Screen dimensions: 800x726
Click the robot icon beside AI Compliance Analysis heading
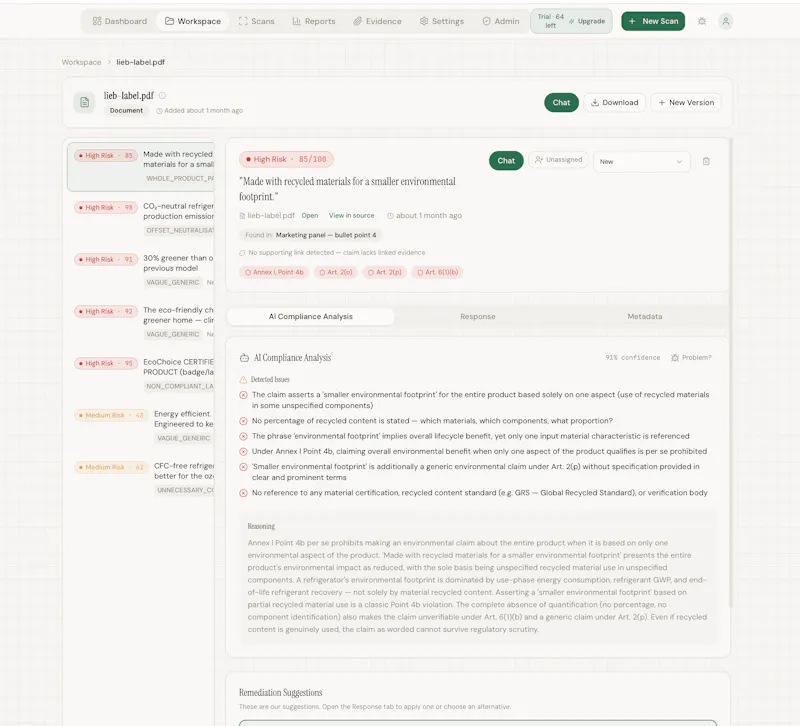pyautogui.click(x=244, y=358)
